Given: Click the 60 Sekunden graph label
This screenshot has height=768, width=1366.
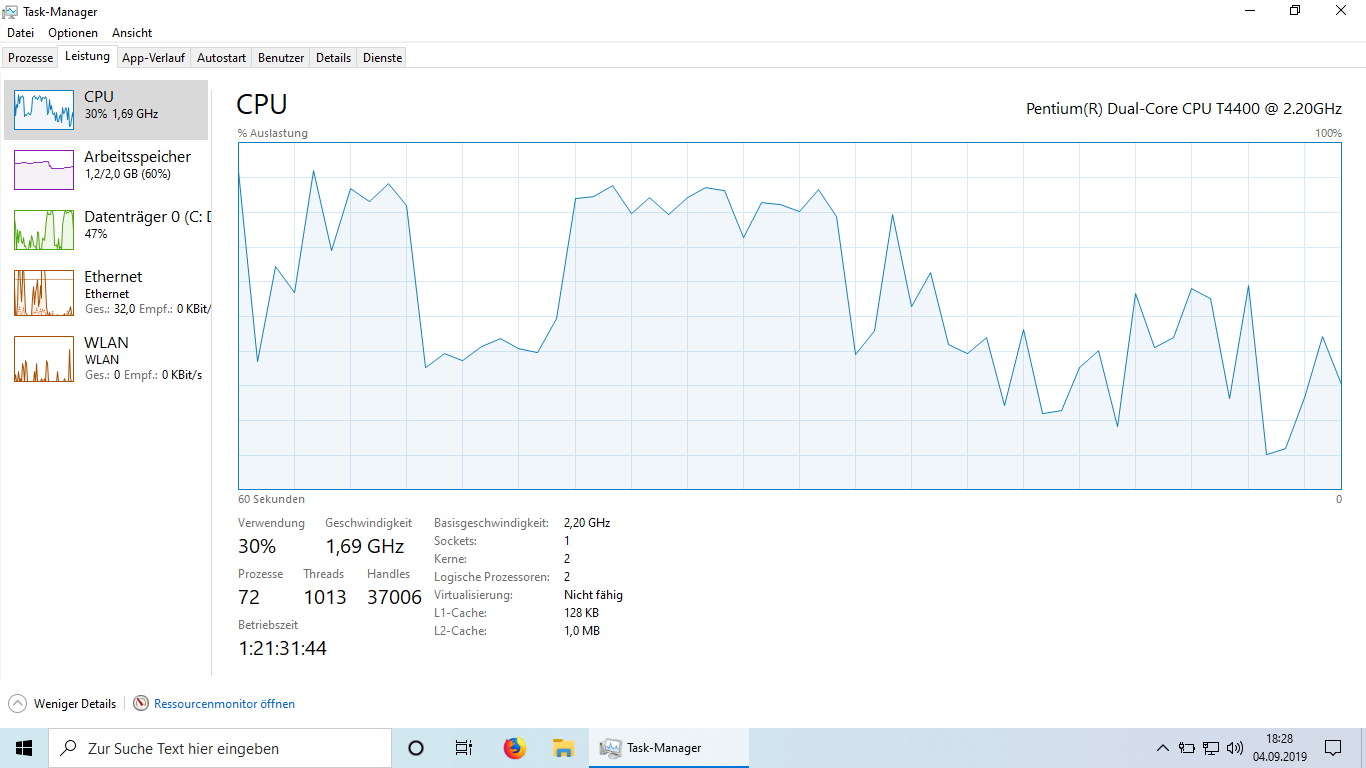Looking at the screenshot, I should (271, 499).
